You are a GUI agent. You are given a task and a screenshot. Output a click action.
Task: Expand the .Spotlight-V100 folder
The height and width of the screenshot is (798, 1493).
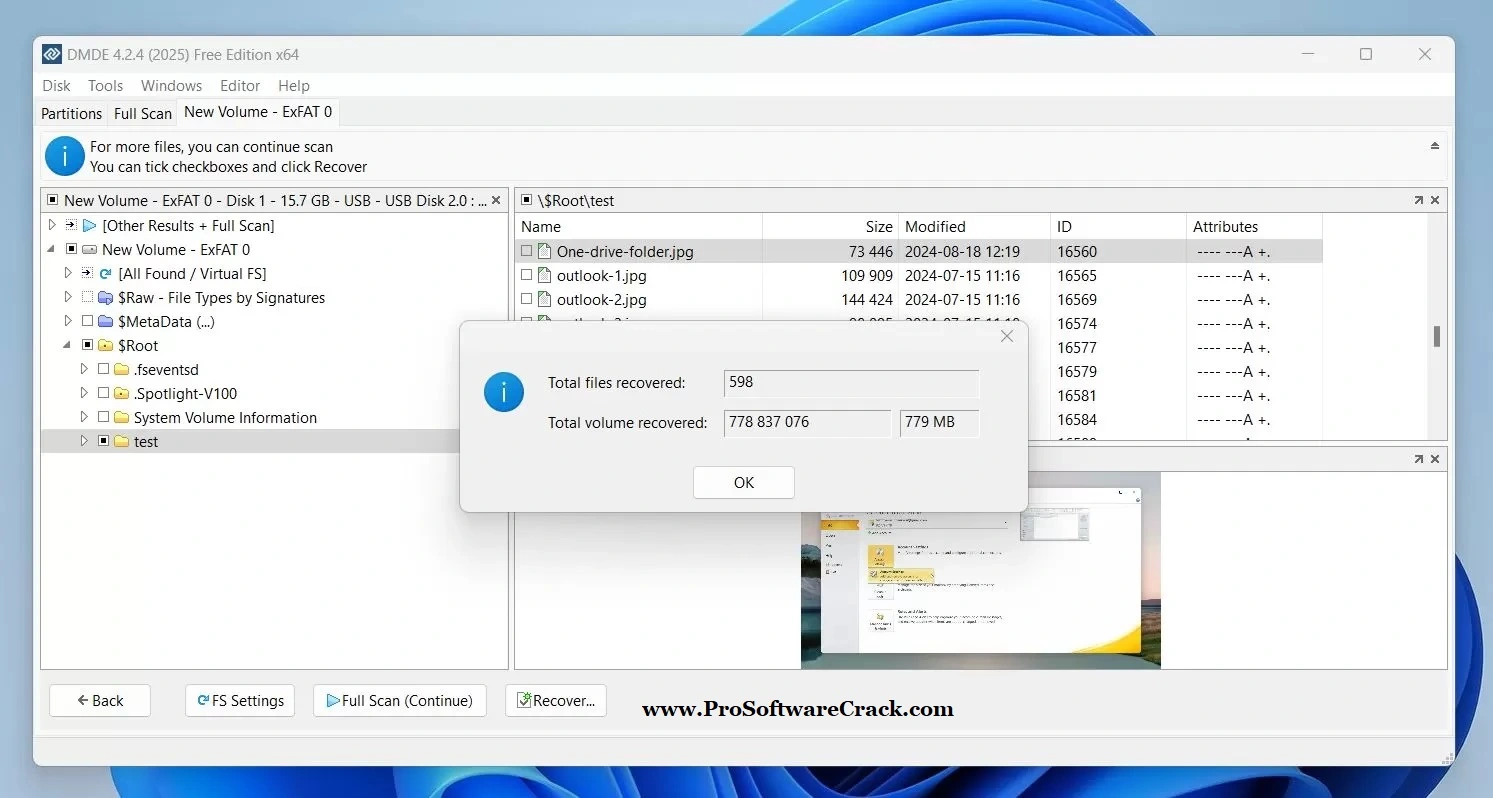pyautogui.click(x=84, y=394)
